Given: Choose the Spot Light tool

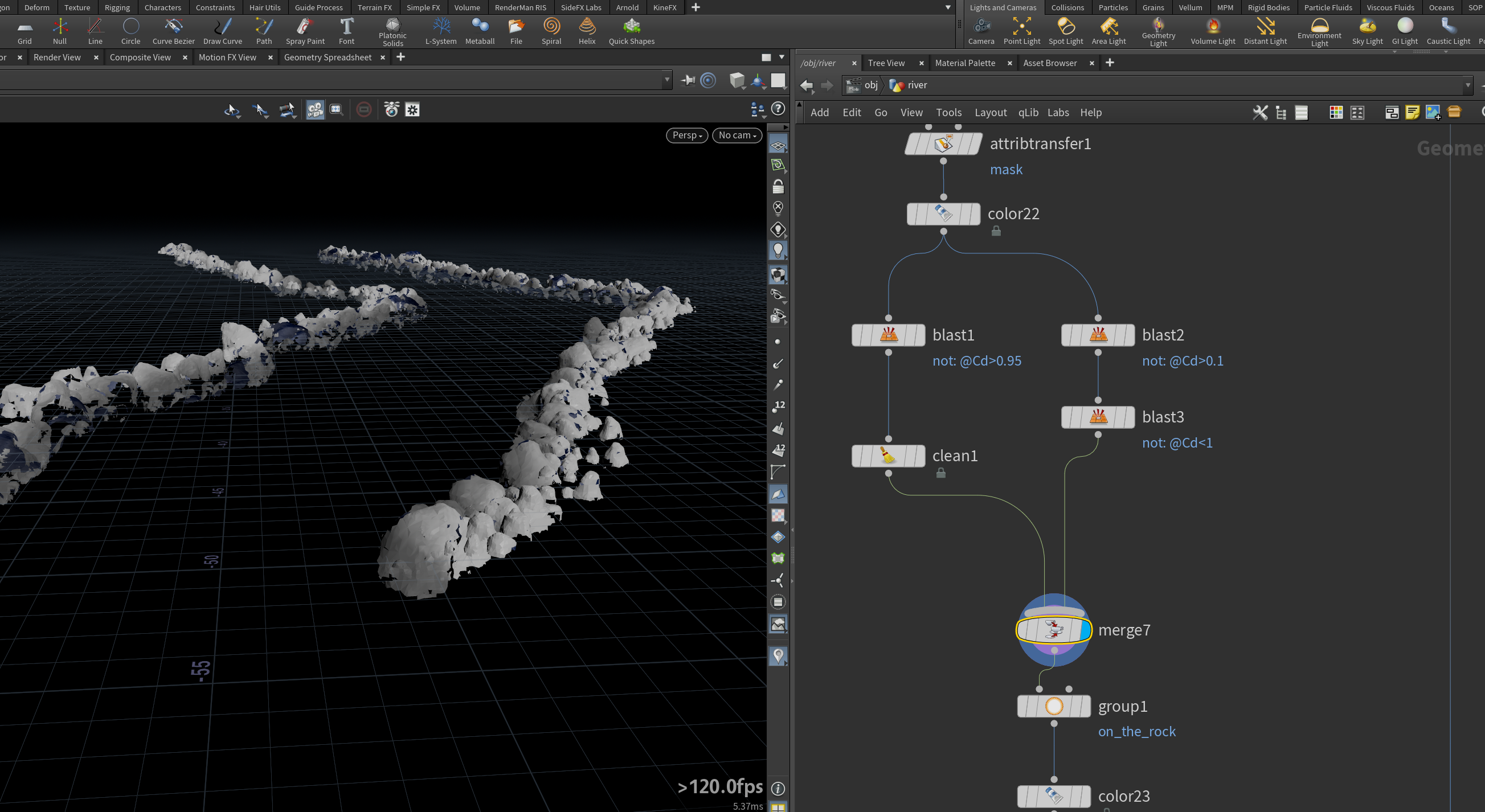Looking at the screenshot, I should (1065, 31).
